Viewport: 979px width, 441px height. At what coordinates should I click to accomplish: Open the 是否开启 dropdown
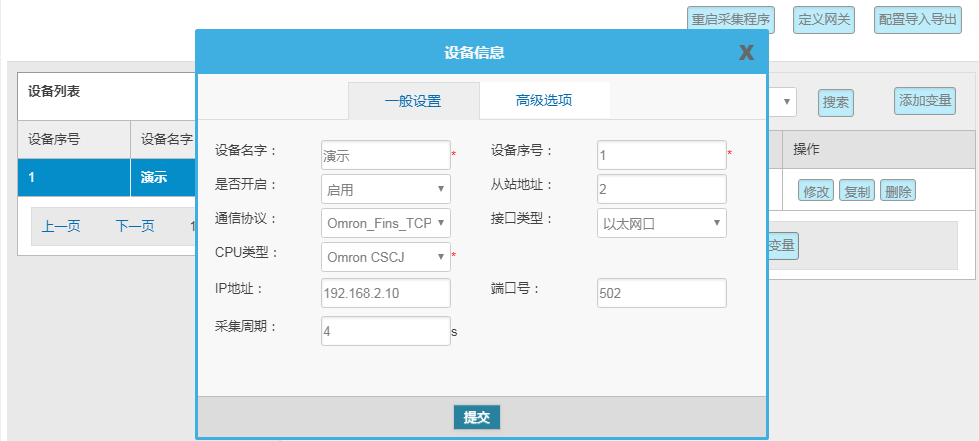[385, 189]
